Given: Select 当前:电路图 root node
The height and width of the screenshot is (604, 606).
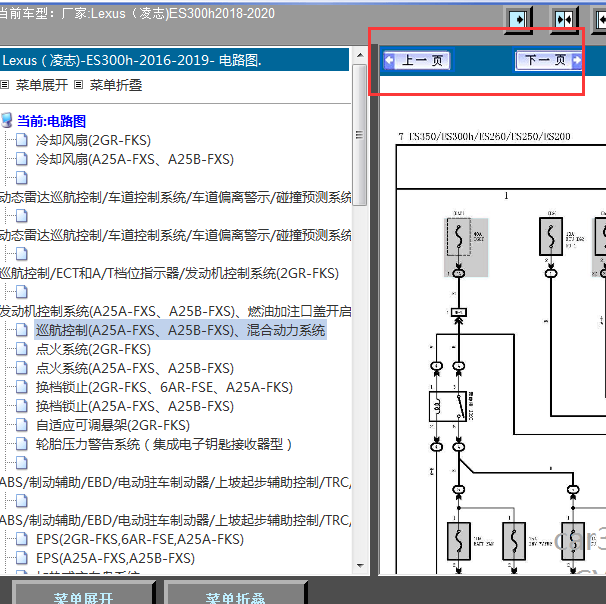Looking at the screenshot, I should pyautogui.click(x=51, y=121).
